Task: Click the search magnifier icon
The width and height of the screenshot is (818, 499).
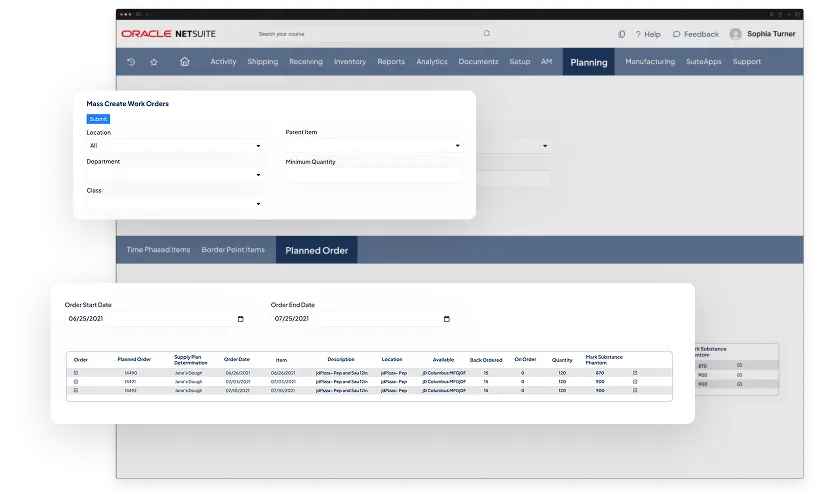Action: coord(487,33)
